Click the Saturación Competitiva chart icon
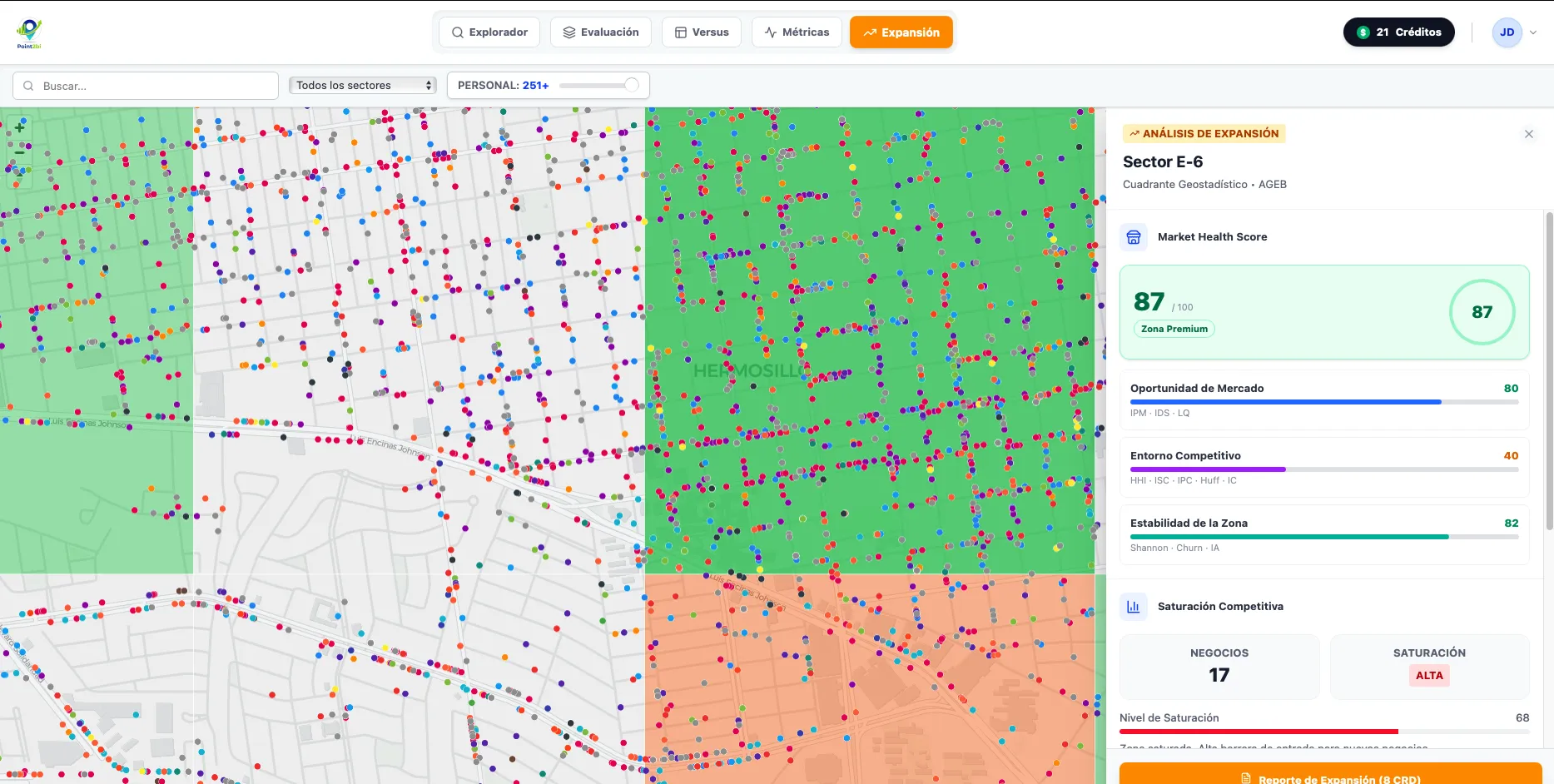Image resolution: width=1554 pixels, height=784 pixels. 1134,607
